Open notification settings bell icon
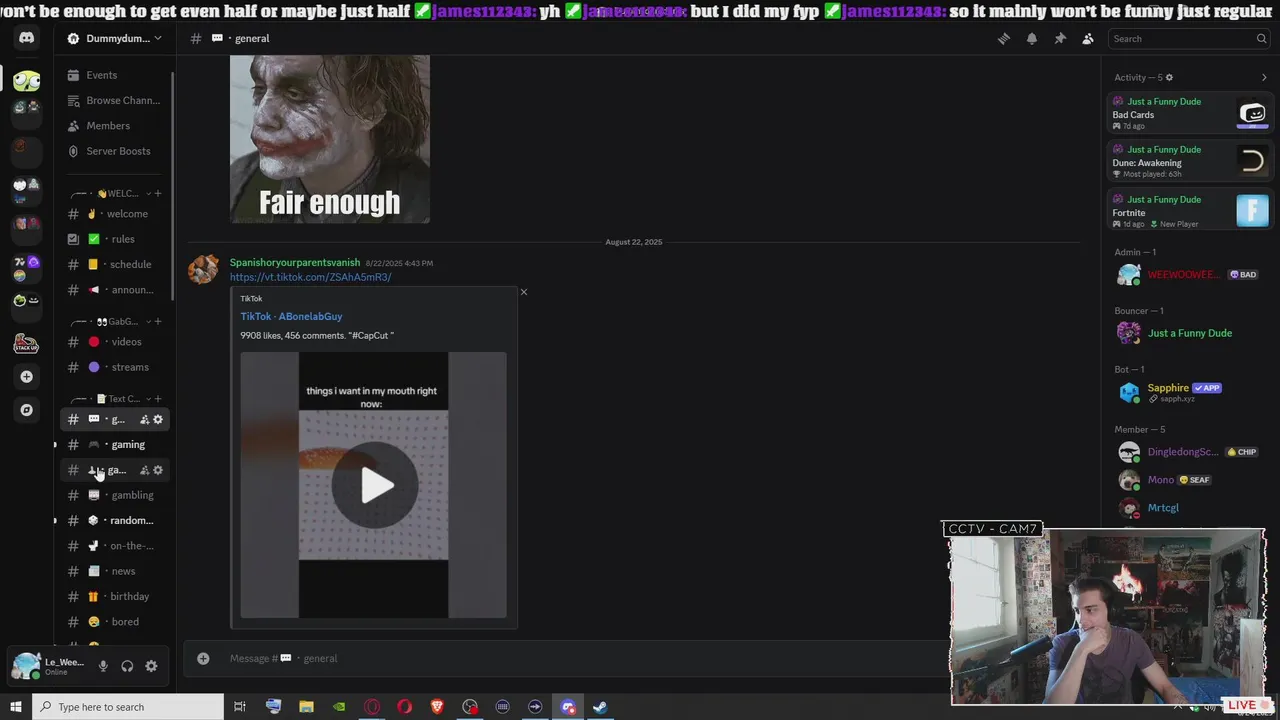This screenshot has height=720, width=1280. [1031, 38]
